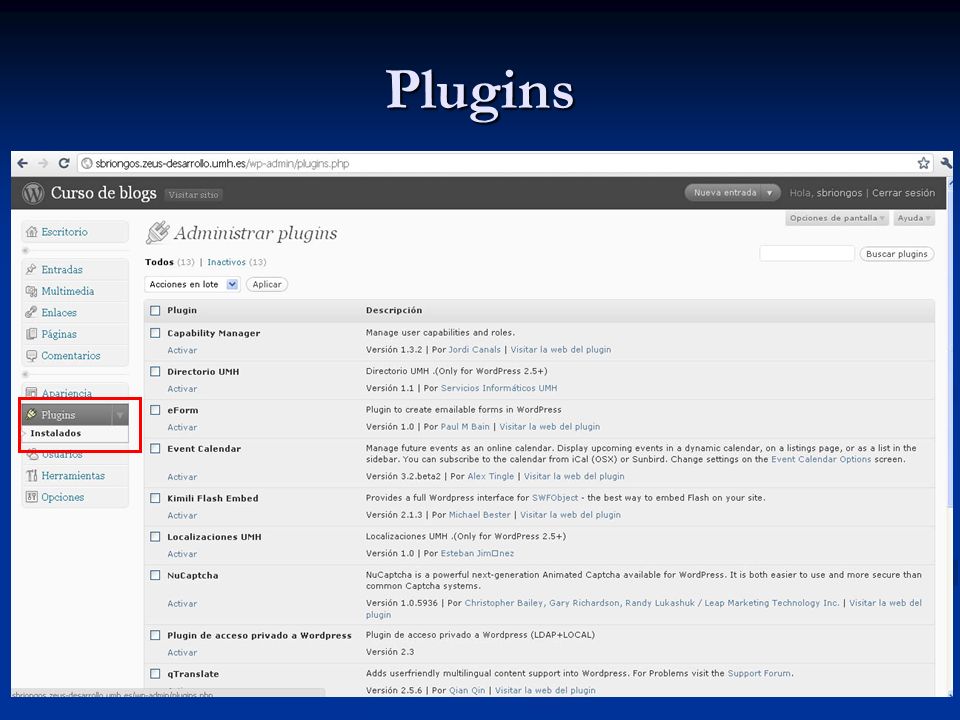This screenshot has height=720, width=960.
Task: Bookmark page using the star icon
Action: click(923, 163)
